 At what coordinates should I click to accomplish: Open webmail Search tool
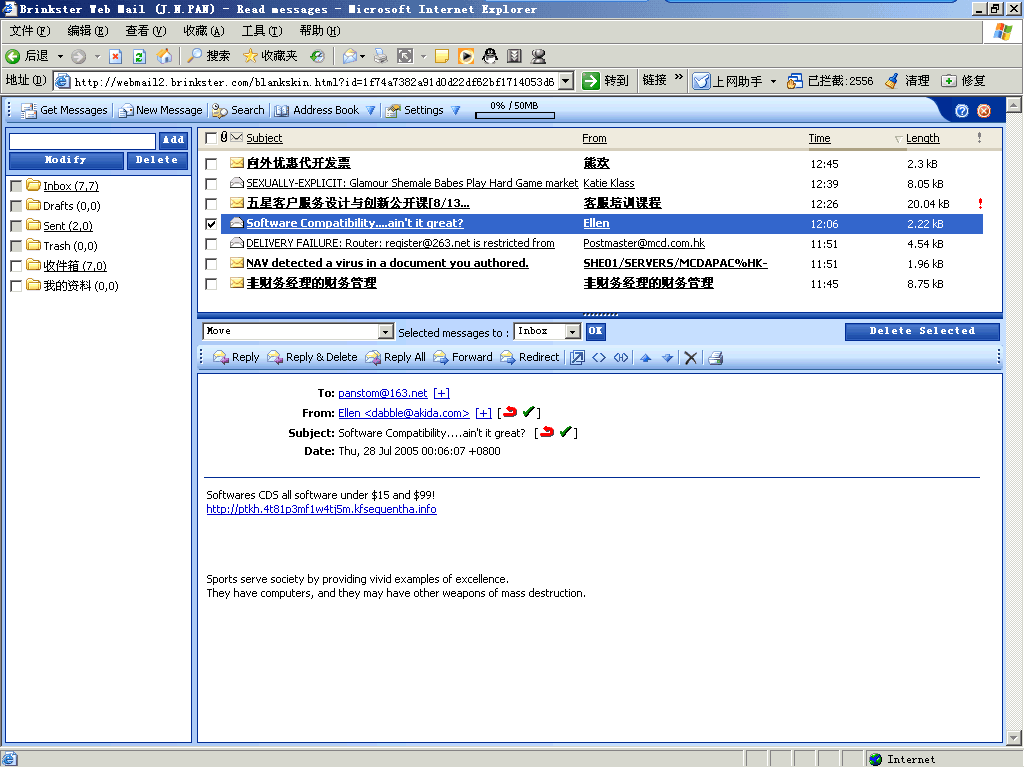(238, 110)
